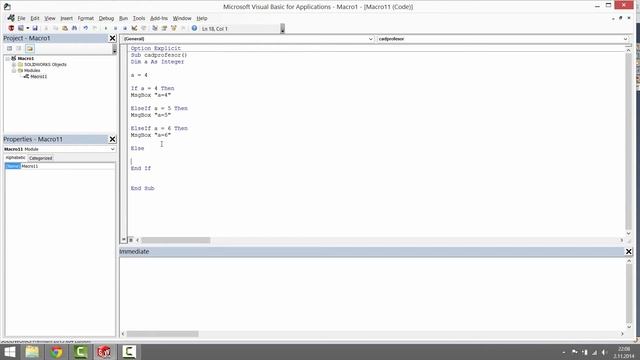Click View Code icon in Project panel
Image resolution: width=640 pixels, height=360 pixels.
[x=9, y=48]
